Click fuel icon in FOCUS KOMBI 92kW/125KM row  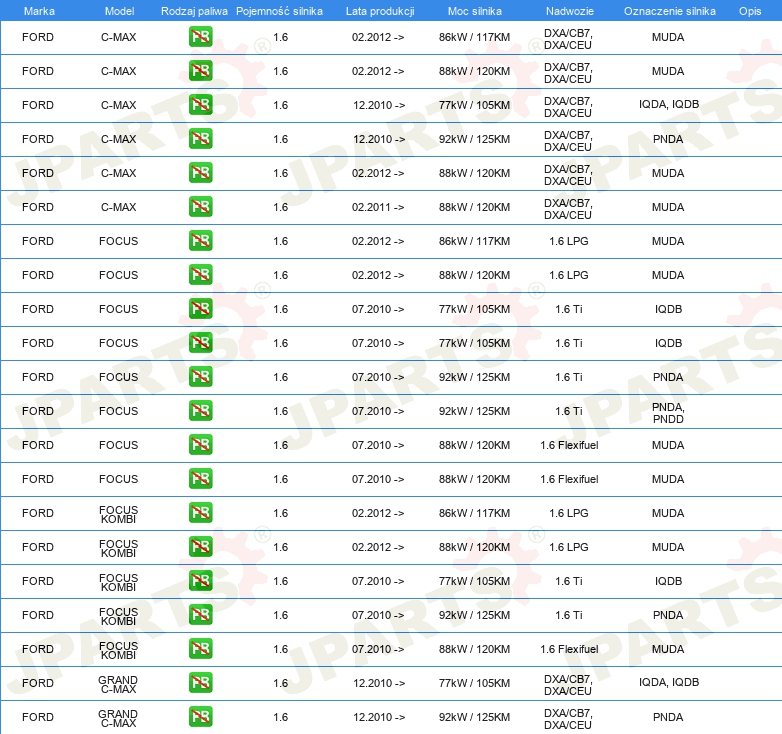200,615
